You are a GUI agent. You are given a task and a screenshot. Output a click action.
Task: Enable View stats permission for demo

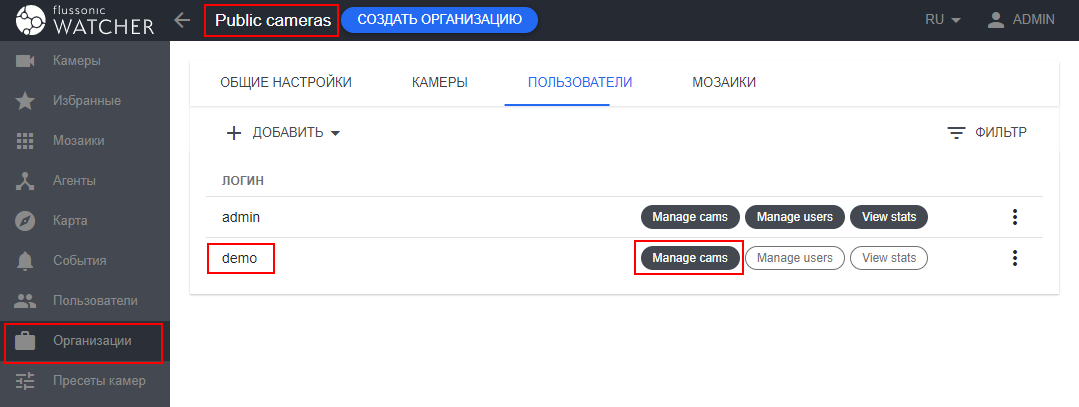pos(889,258)
